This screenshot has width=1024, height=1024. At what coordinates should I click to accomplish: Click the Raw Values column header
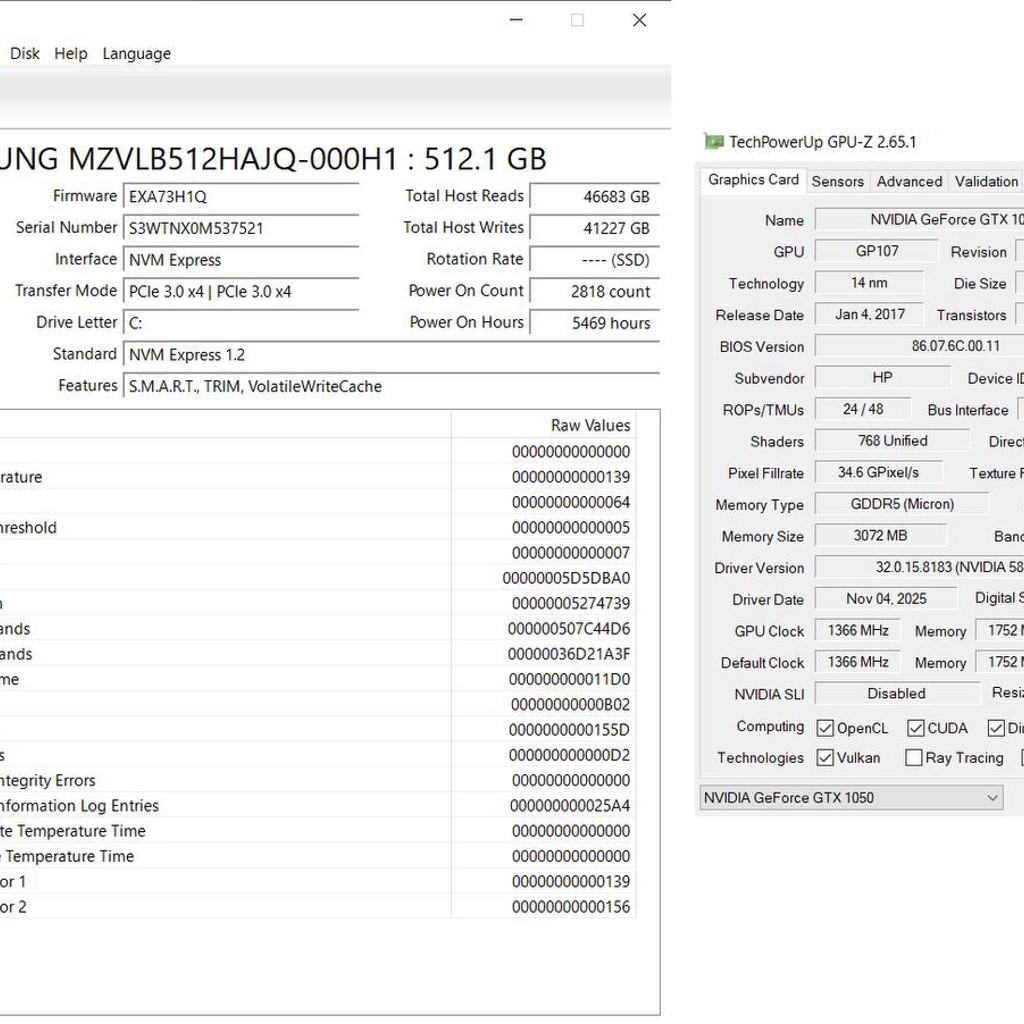(543, 425)
